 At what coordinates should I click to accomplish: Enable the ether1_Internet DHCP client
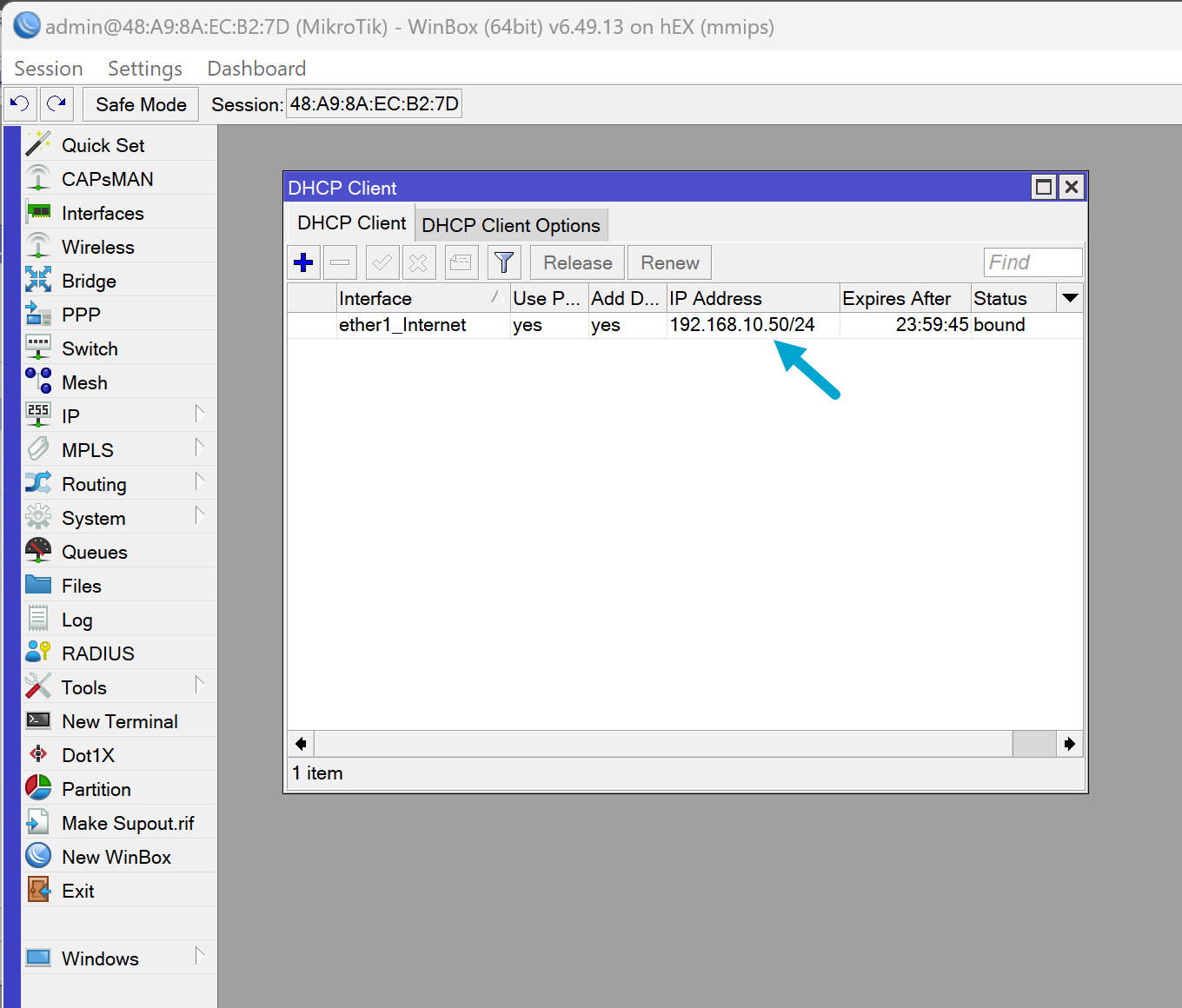[382, 262]
